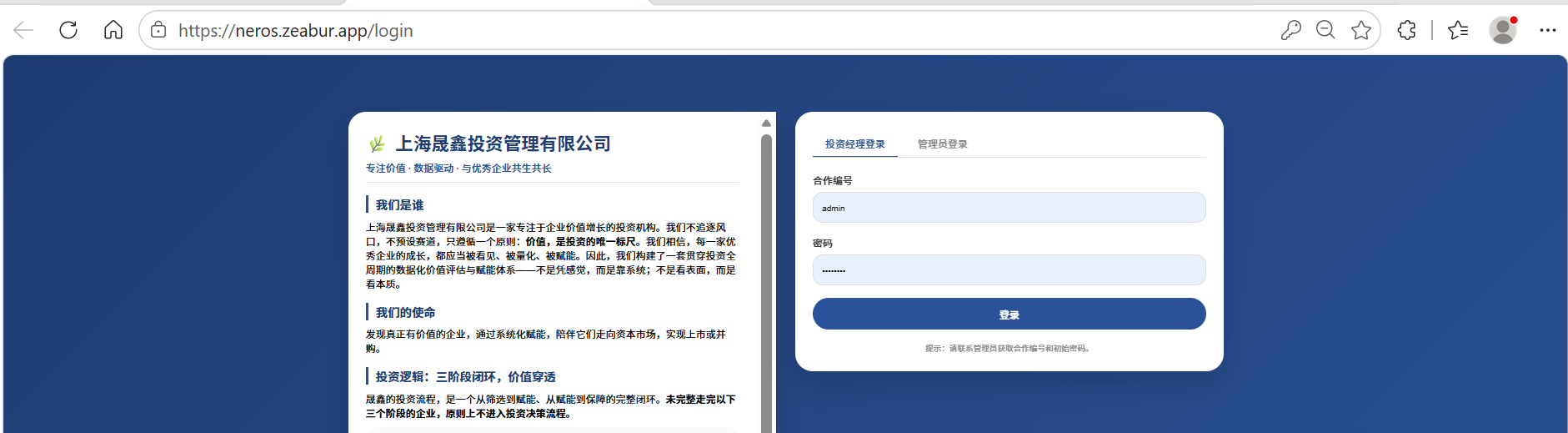This screenshot has width=1568, height=433.
Task: Switch to the 投资经理登录 tab
Action: click(855, 144)
